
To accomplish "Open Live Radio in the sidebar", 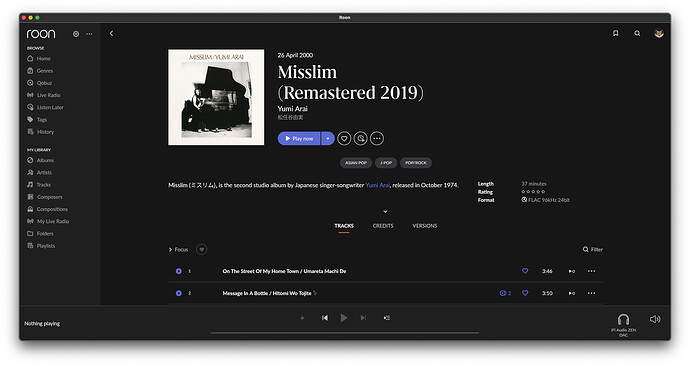I will [x=43, y=95].
